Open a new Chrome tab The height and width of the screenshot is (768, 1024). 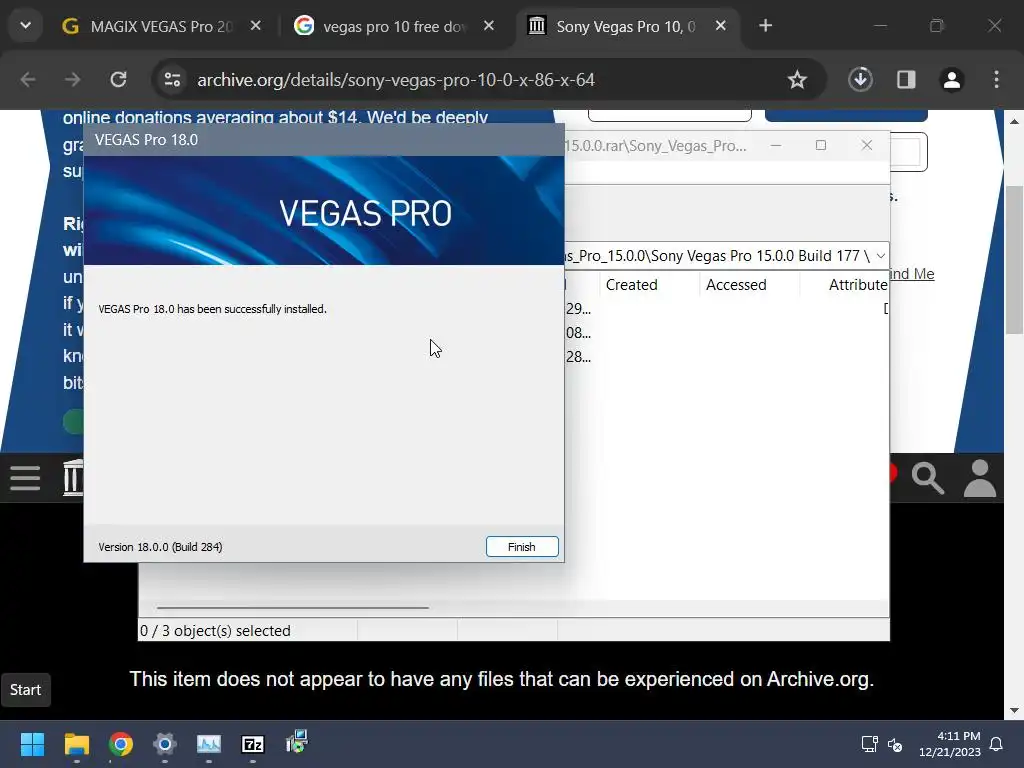(x=765, y=25)
